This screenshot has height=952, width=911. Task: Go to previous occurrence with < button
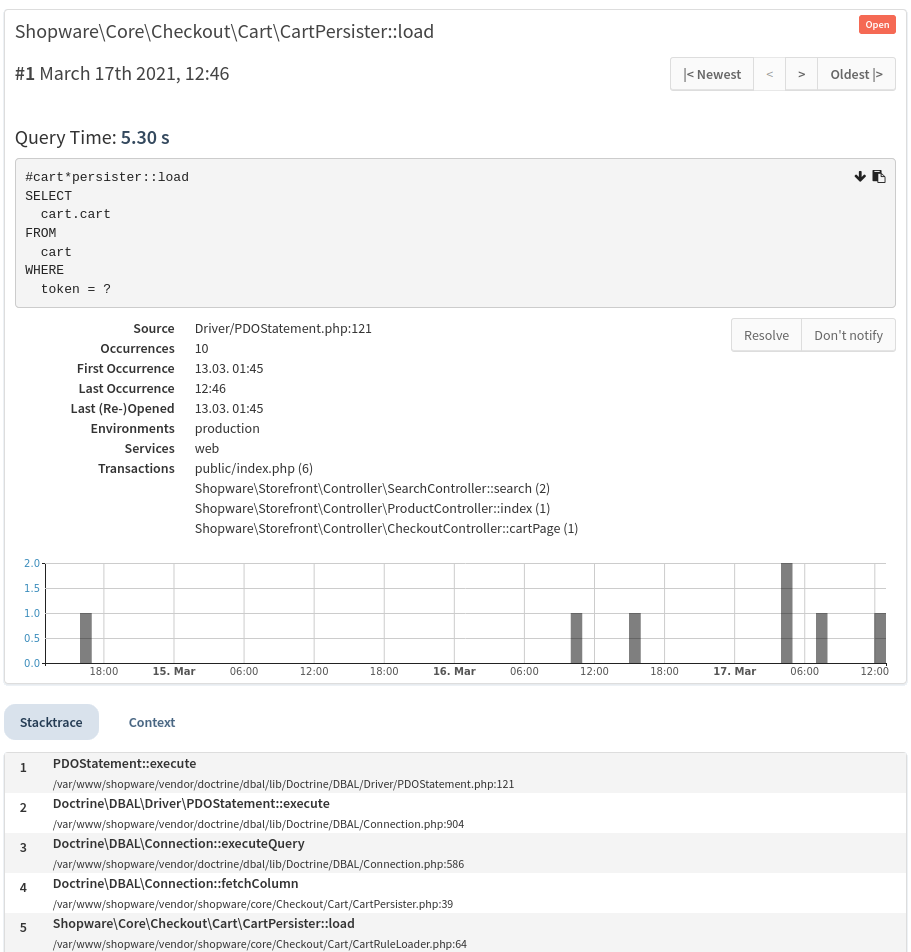[x=769, y=74]
